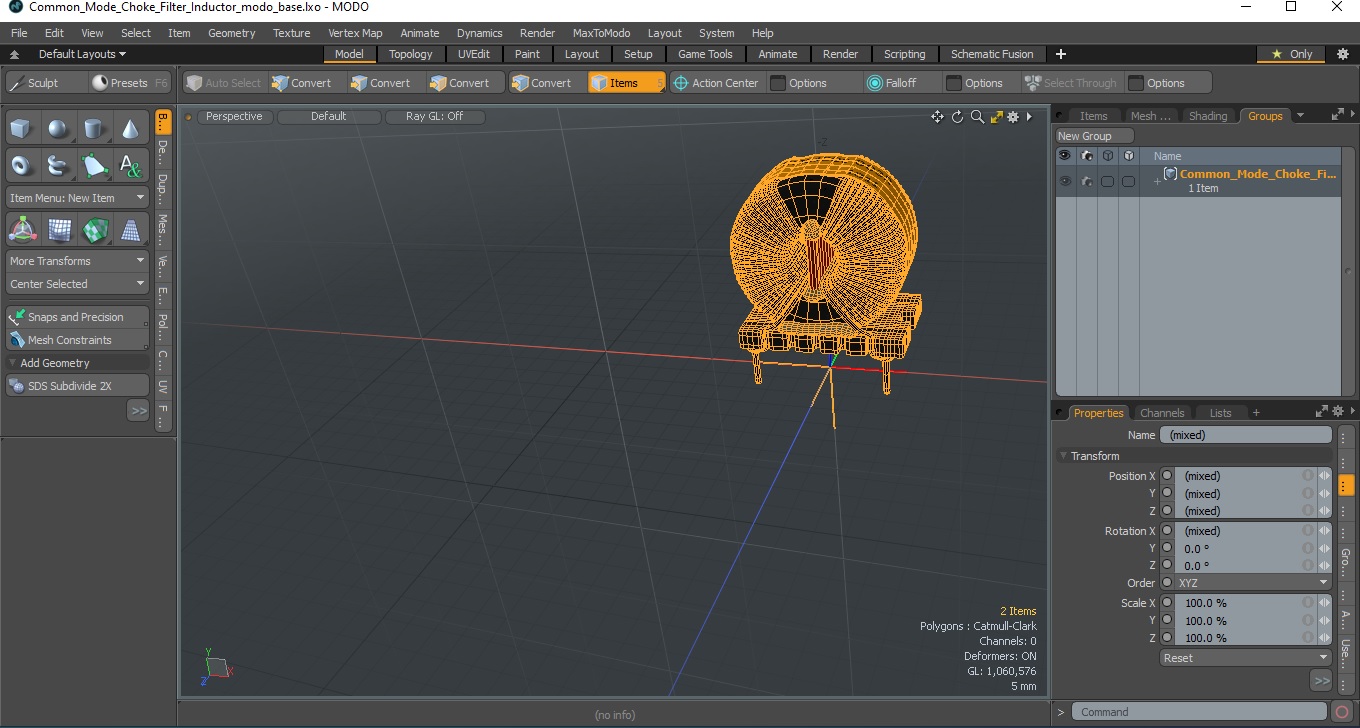
Task: Open the Geometry menu
Action: pos(232,33)
